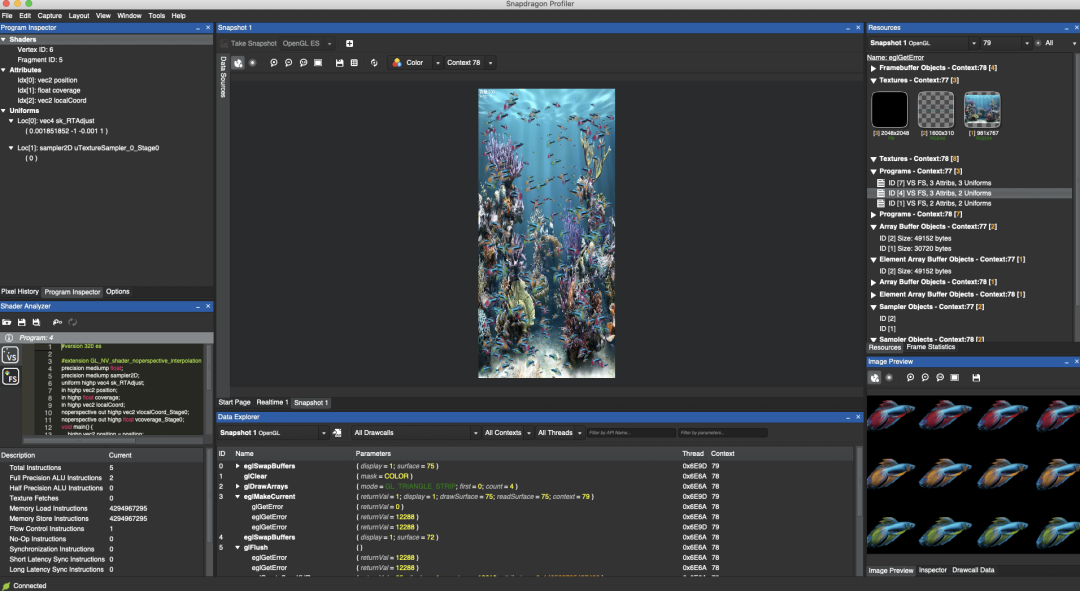Select the FS fragment shader icon
Screen dimensions: 1080x591
[11, 377]
